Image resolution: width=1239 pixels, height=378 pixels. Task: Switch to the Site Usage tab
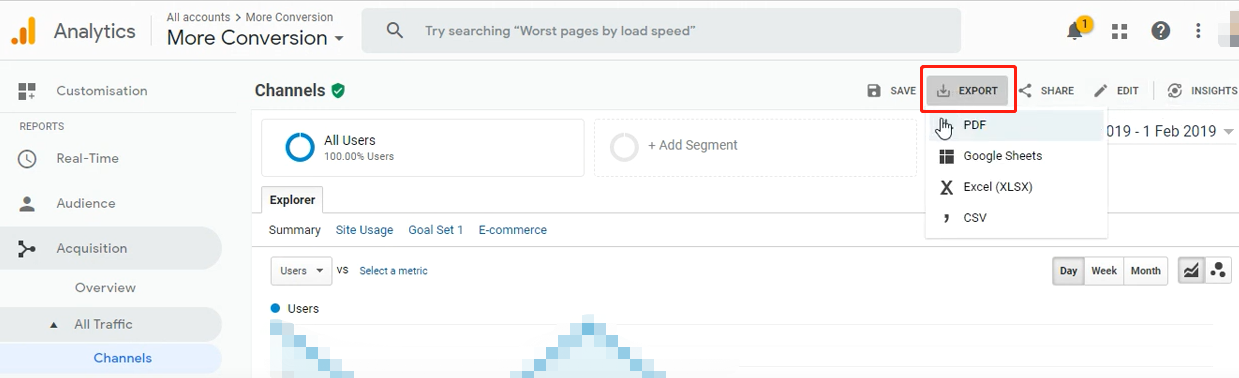coord(364,230)
